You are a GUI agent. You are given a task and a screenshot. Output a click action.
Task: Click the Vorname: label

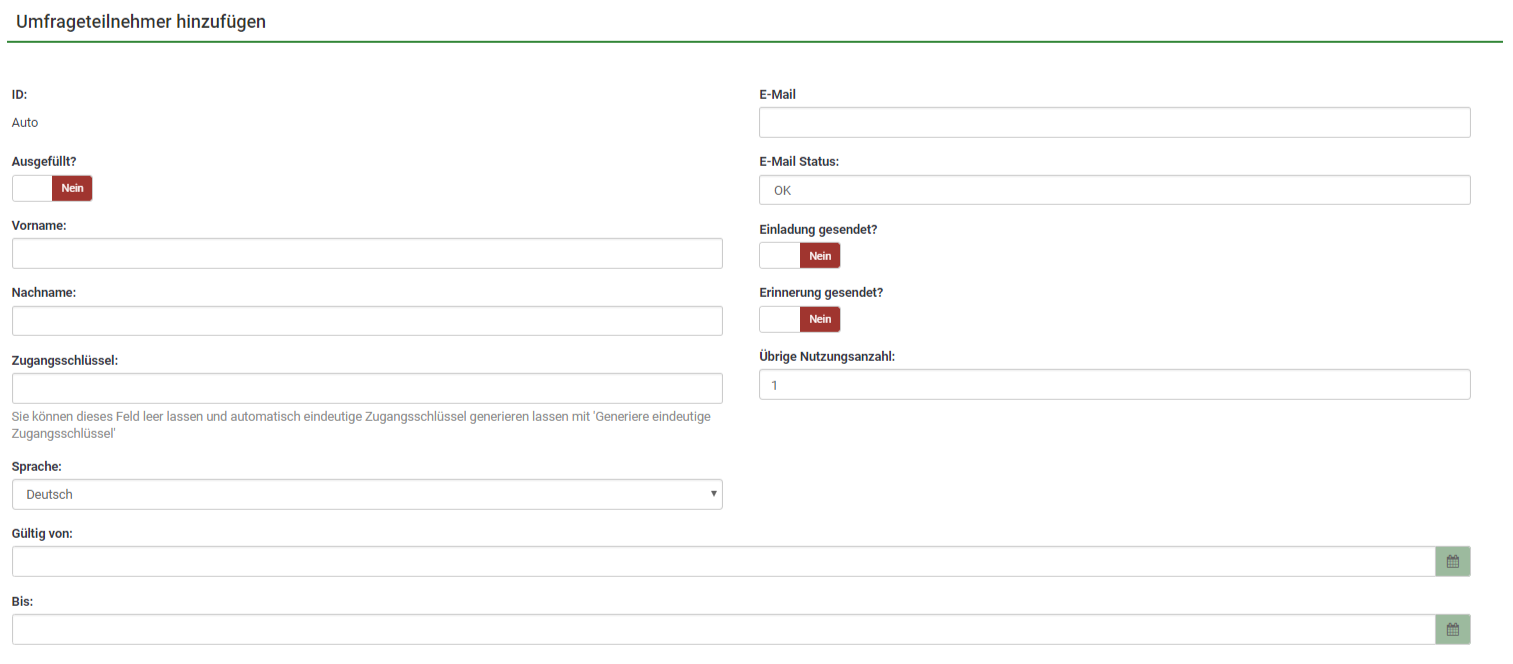tap(39, 226)
